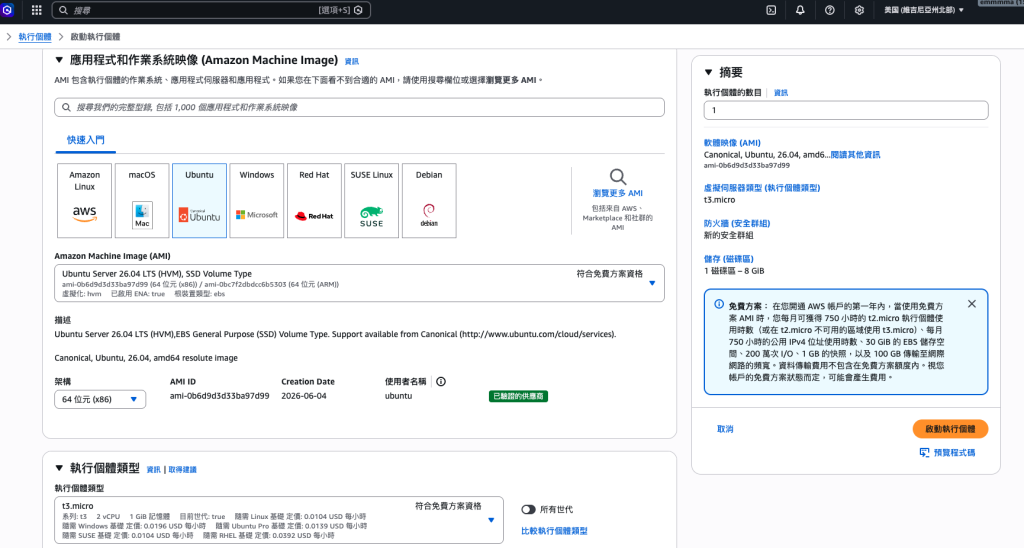
Task: Open 資訊 link beside 執行個體的數目
Action: pos(780,93)
